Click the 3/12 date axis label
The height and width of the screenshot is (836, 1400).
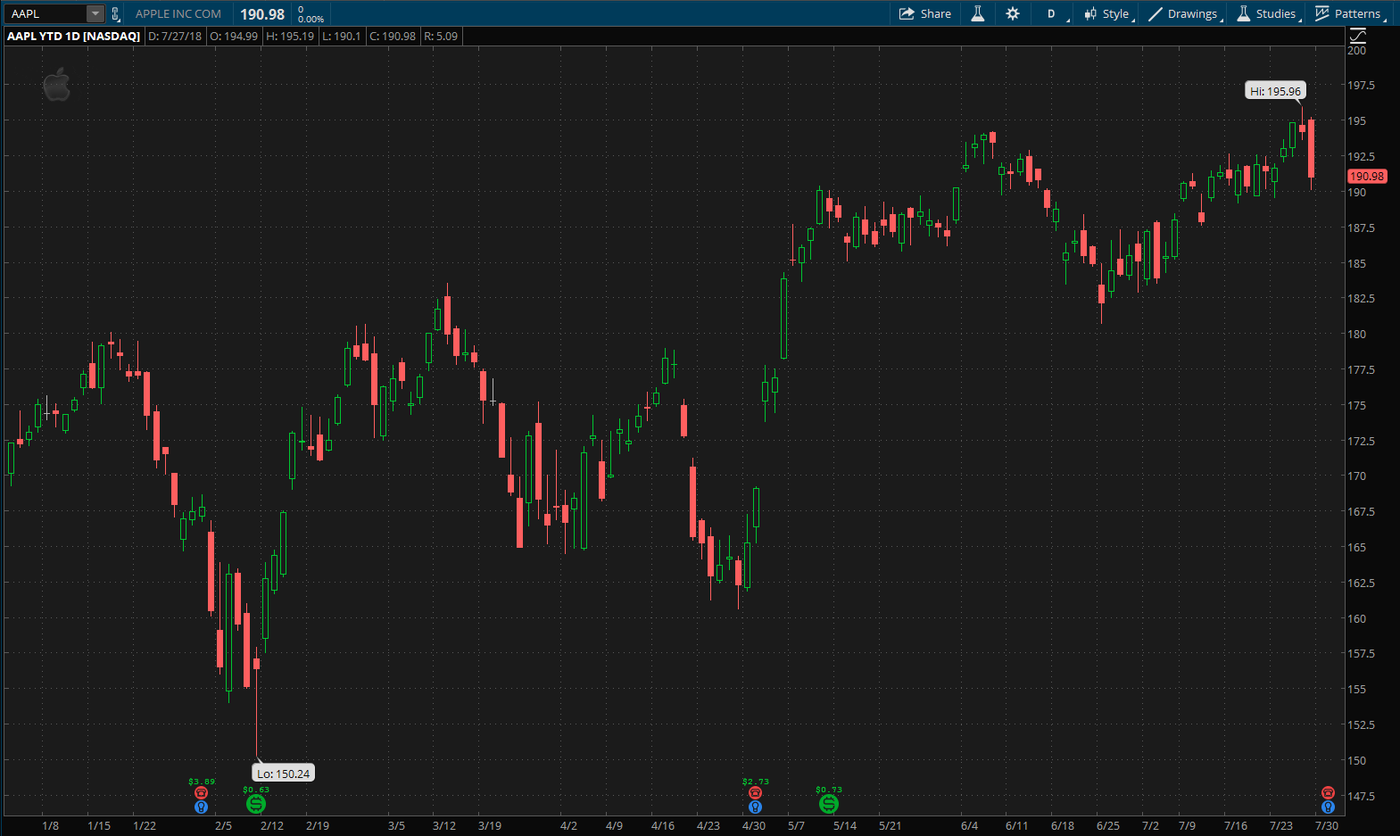(x=444, y=826)
